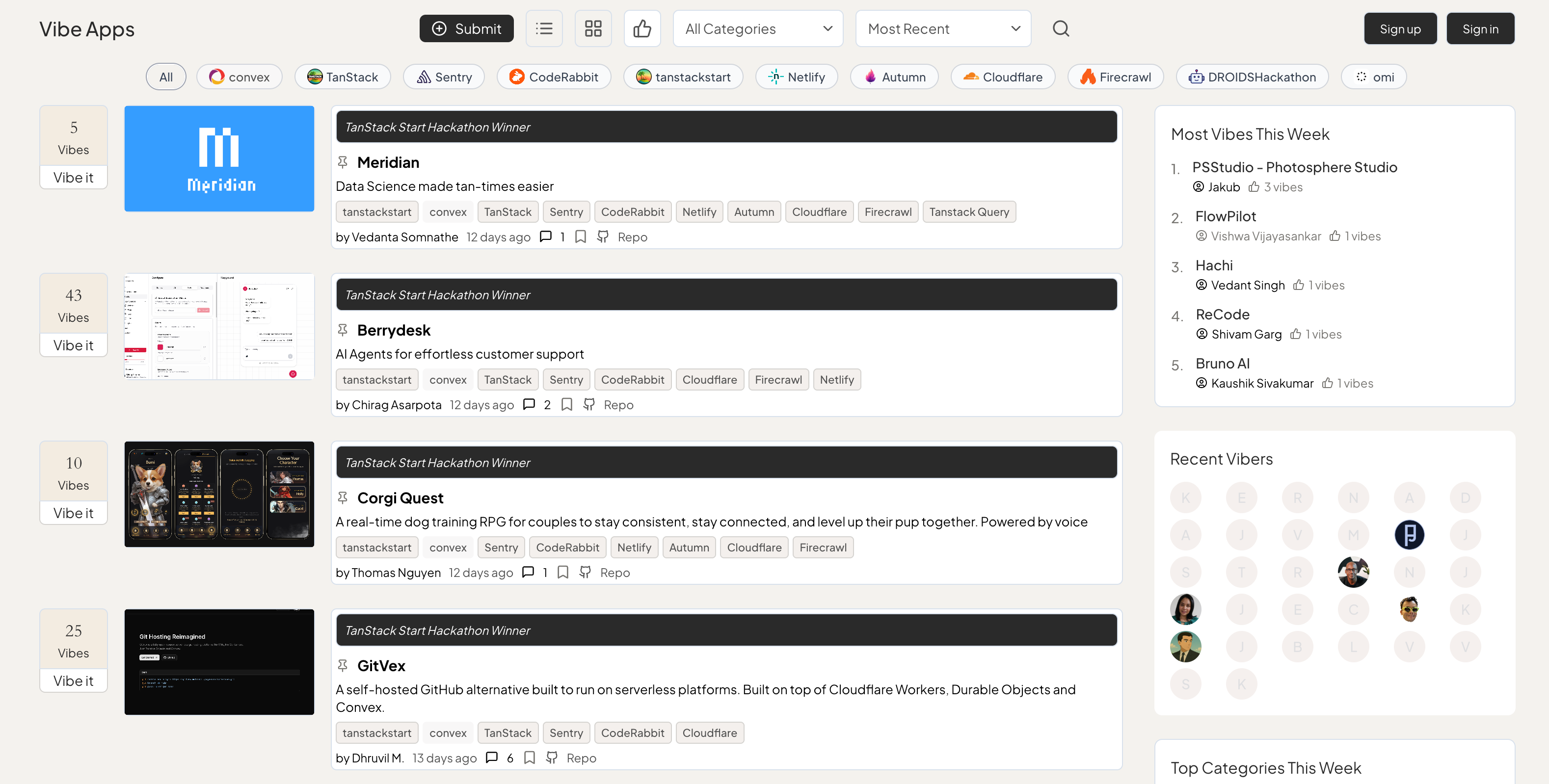
Task: Select the Cloudflare filter chip
Action: point(1002,77)
